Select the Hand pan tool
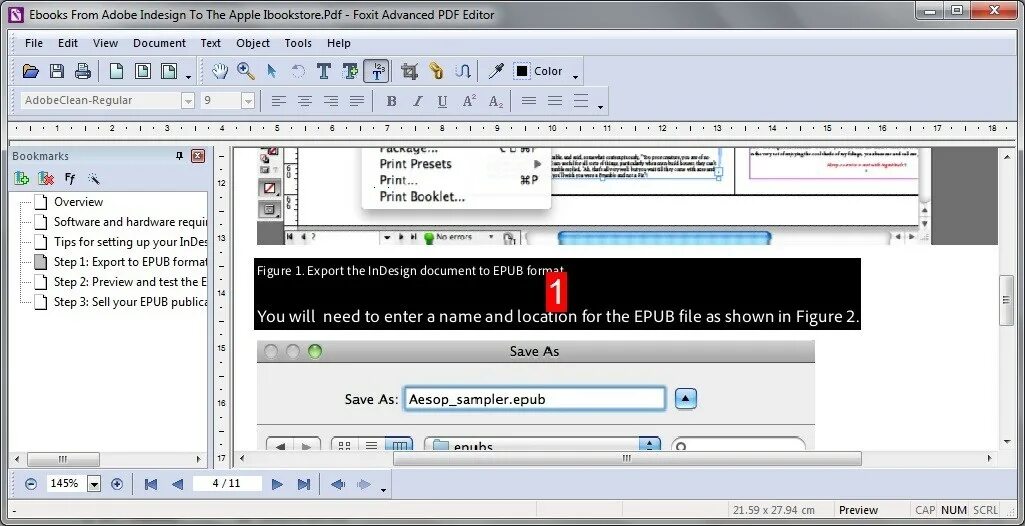 [220, 71]
